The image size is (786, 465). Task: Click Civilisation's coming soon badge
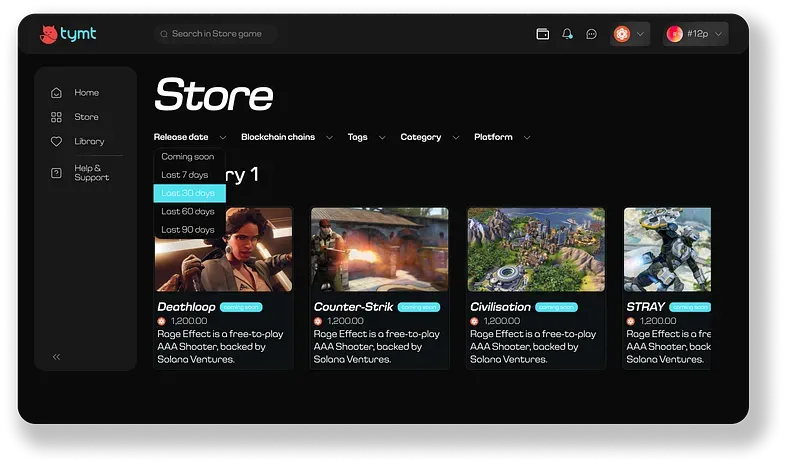point(556,307)
